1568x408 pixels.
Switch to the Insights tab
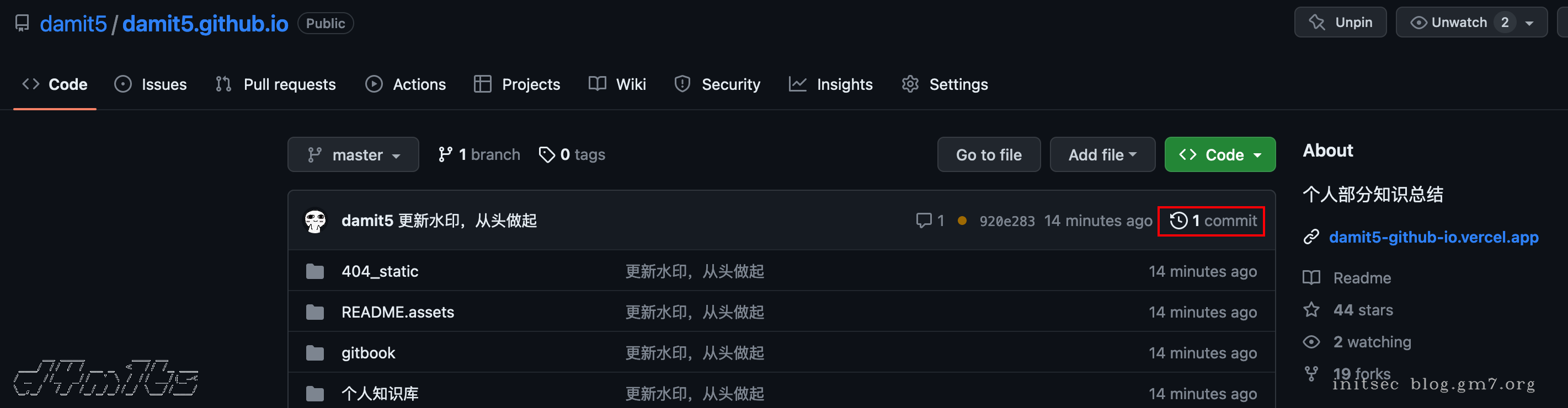point(831,84)
